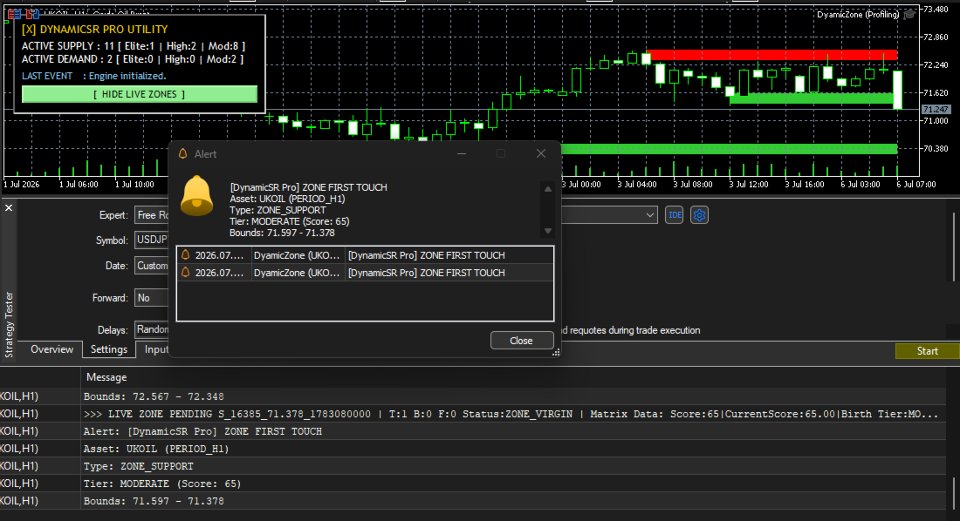Open the Forward dropdown showing No
Screen dimensions: 960x521
(x=151, y=298)
